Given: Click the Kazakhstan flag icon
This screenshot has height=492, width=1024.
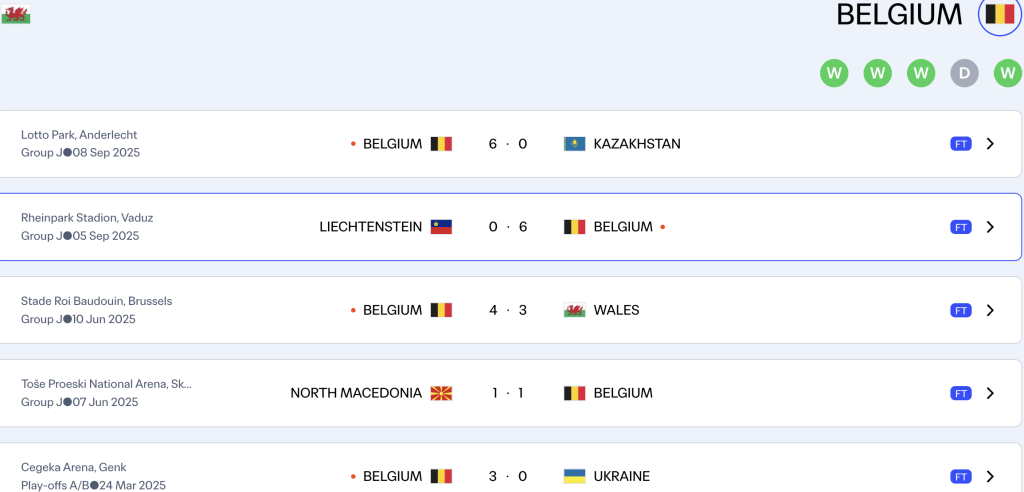Looking at the screenshot, I should point(574,144).
